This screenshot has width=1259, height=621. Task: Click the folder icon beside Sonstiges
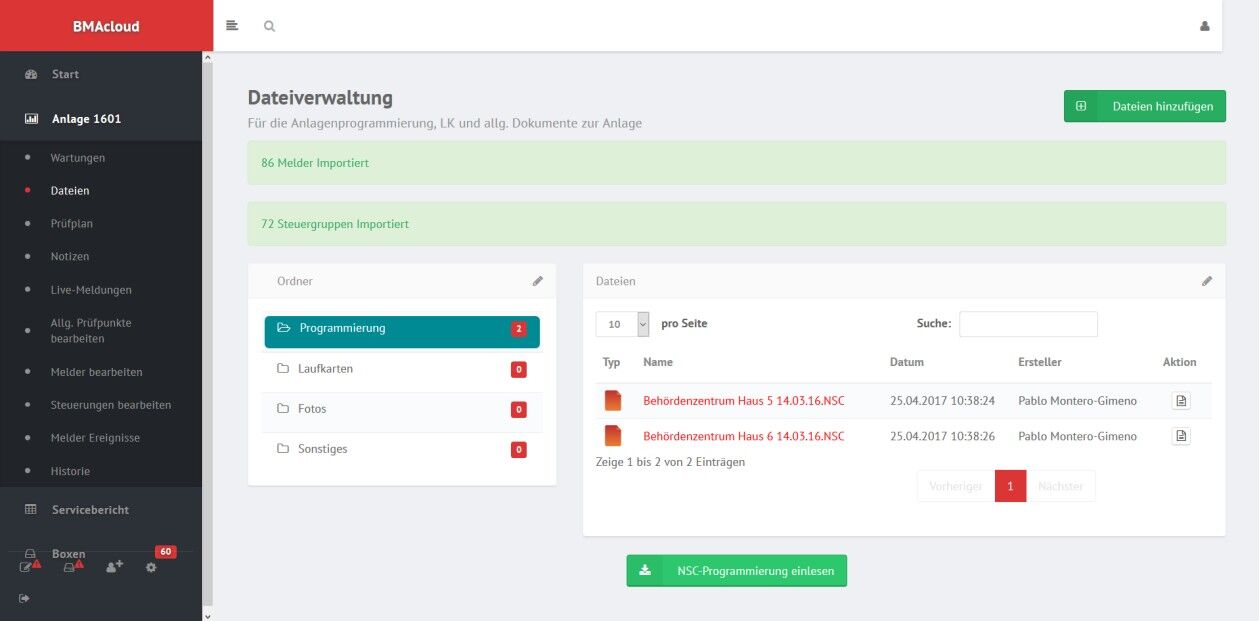pyautogui.click(x=283, y=449)
